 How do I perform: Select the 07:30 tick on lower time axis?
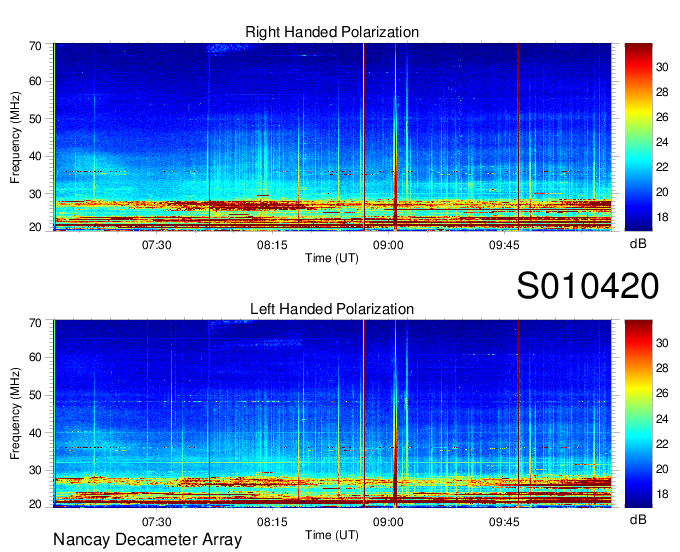tap(157, 522)
